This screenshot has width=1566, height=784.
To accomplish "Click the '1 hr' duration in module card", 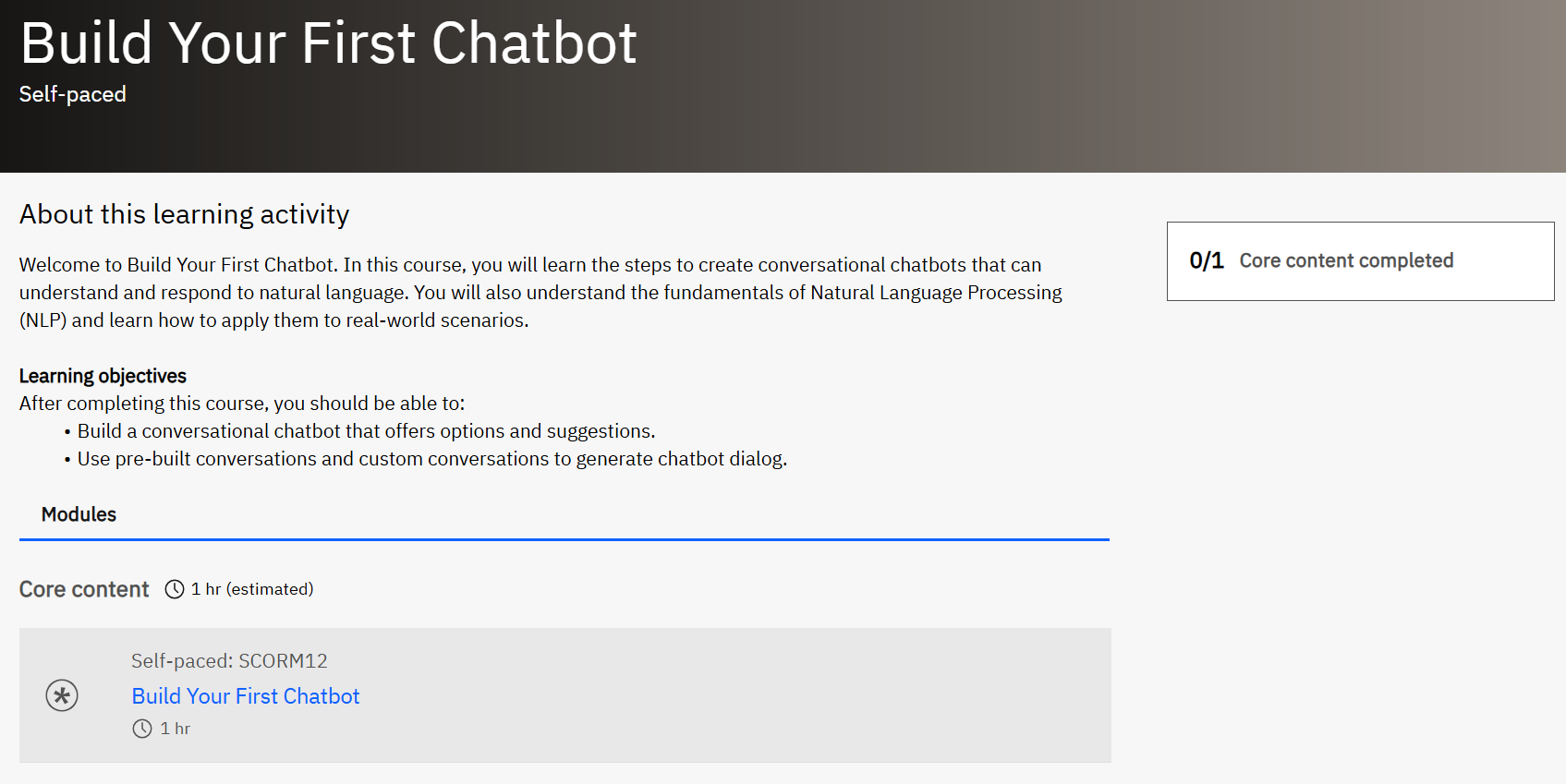I will pyautogui.click(x=176, y=729).
